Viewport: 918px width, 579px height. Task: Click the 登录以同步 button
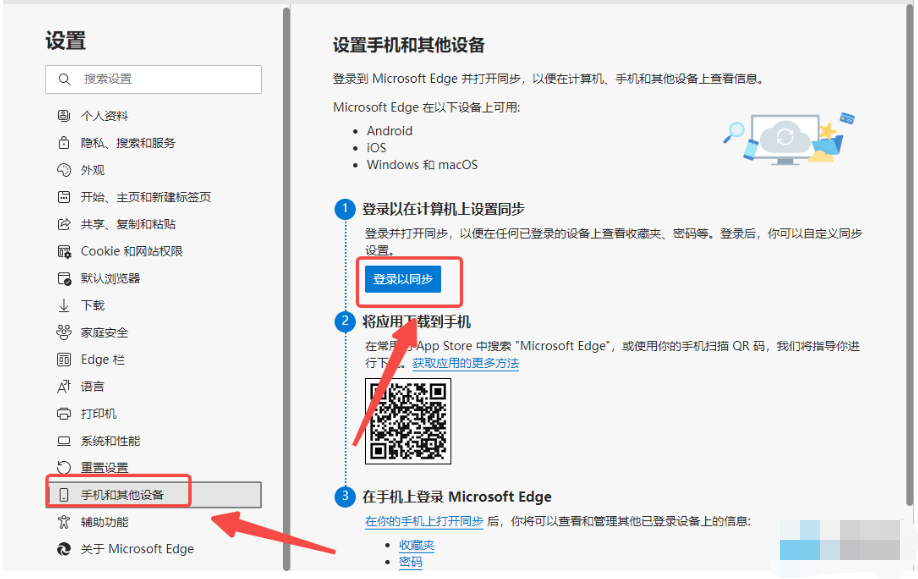tap(403, 279)
